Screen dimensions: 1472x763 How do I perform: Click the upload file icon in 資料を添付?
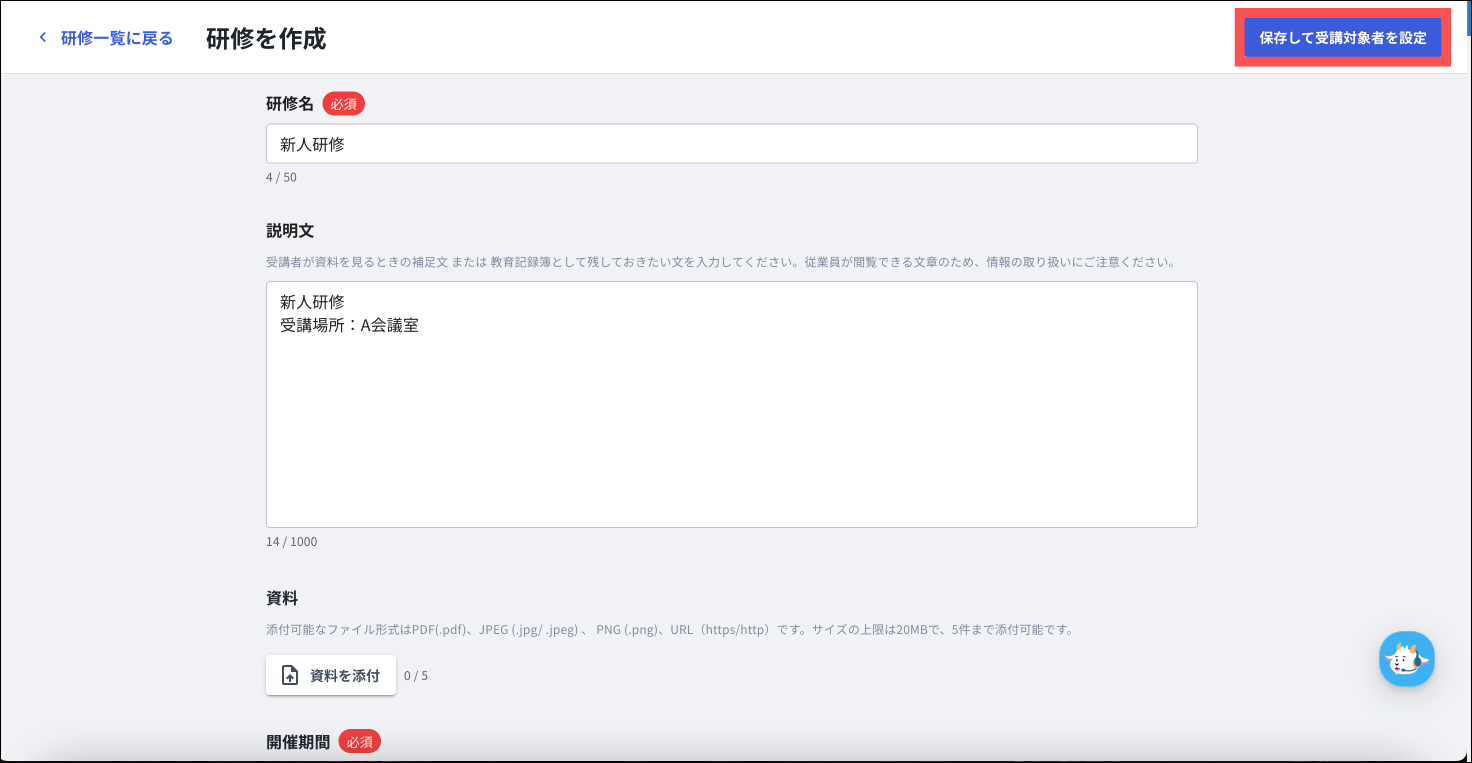pyautogui.click(x=289, y=675)
